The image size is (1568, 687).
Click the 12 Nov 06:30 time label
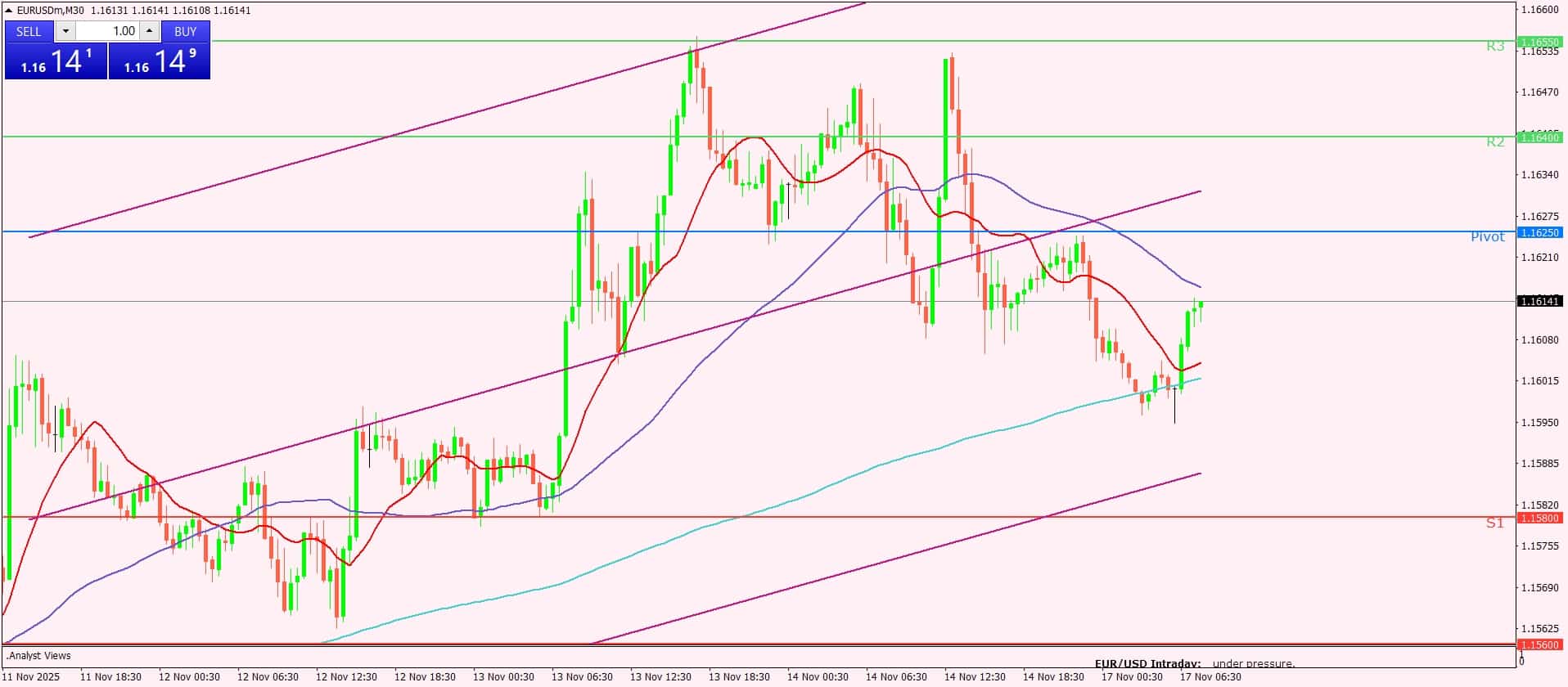268,677
